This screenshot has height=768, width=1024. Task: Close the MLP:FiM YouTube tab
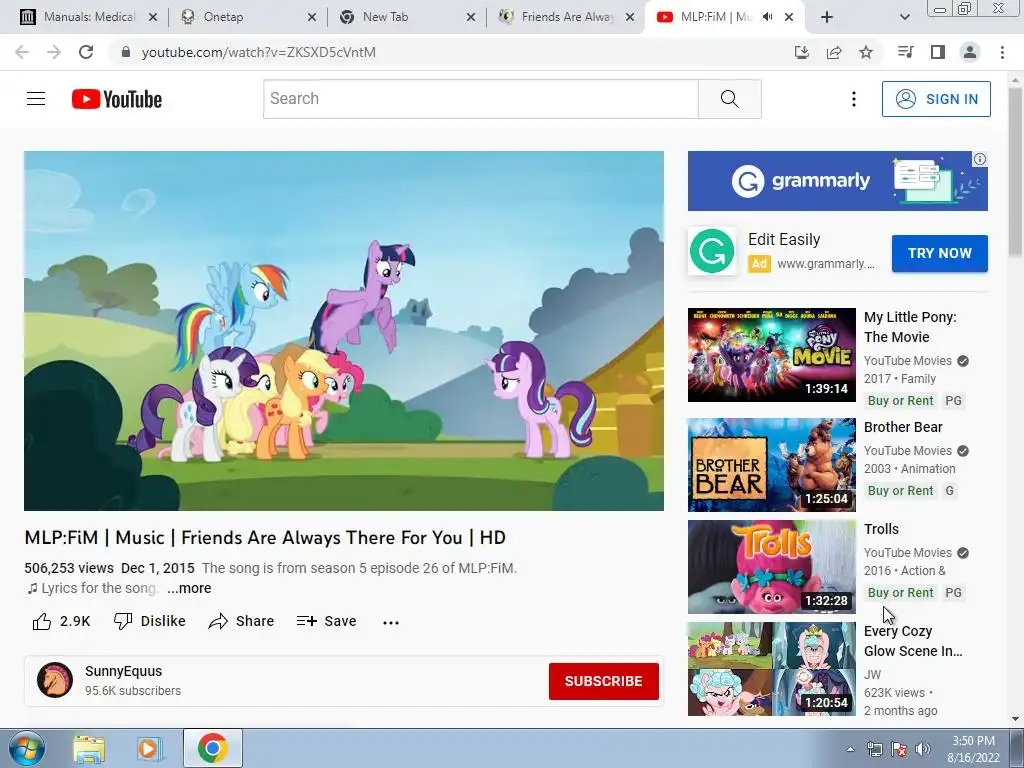(789, 17)
